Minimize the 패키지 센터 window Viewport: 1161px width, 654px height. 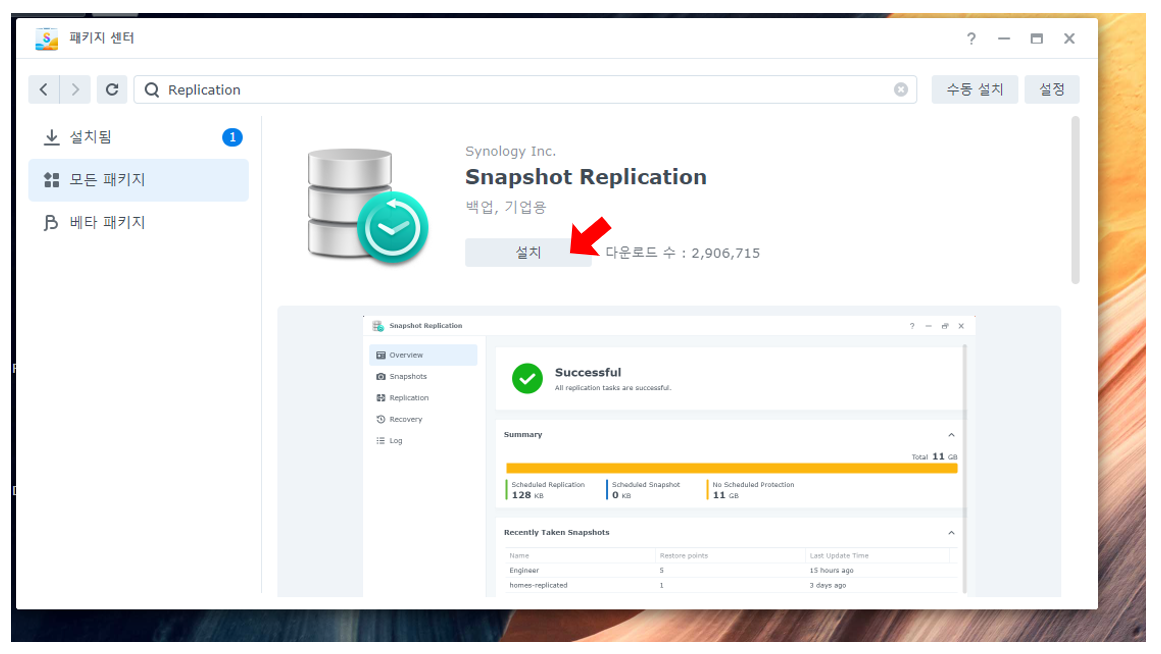(1003, 39)
